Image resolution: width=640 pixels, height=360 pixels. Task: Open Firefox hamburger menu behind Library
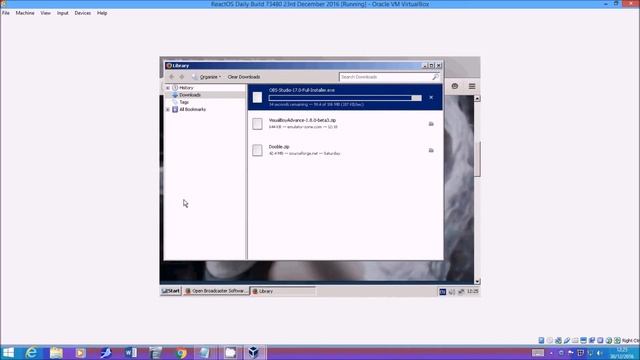coord(472,86)
